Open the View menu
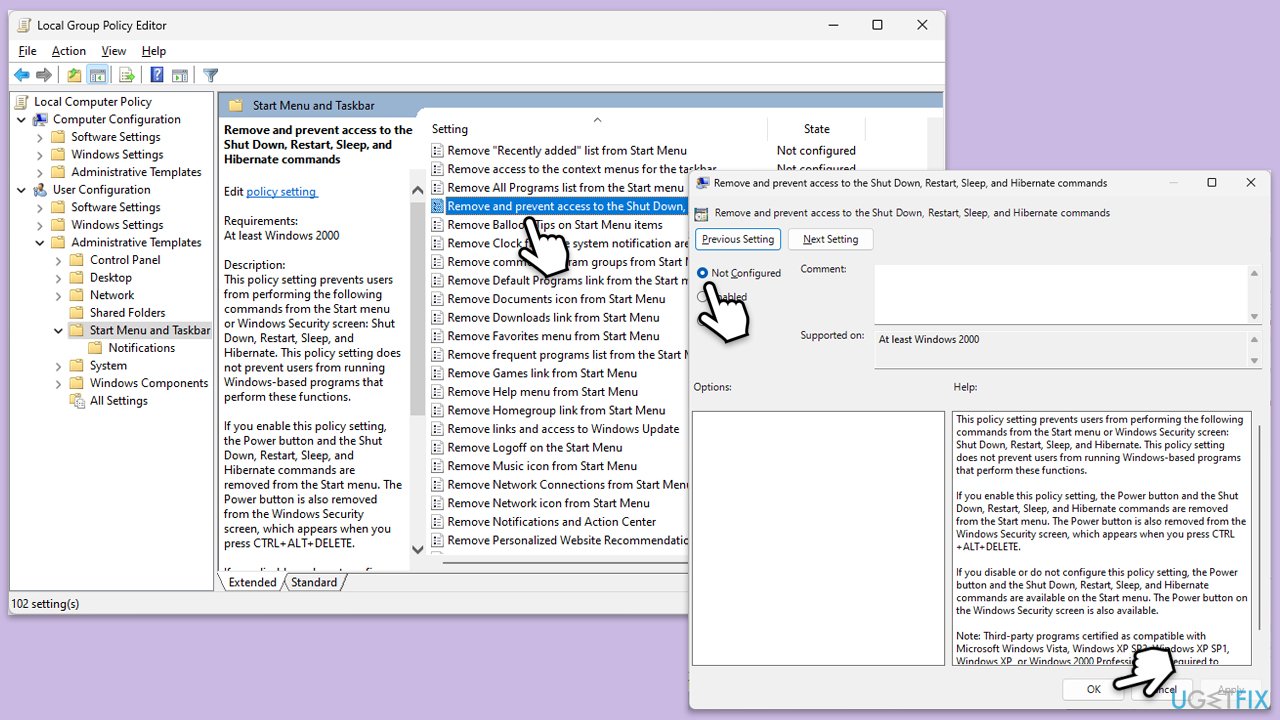1280x720 pixels. pos(114,51)
